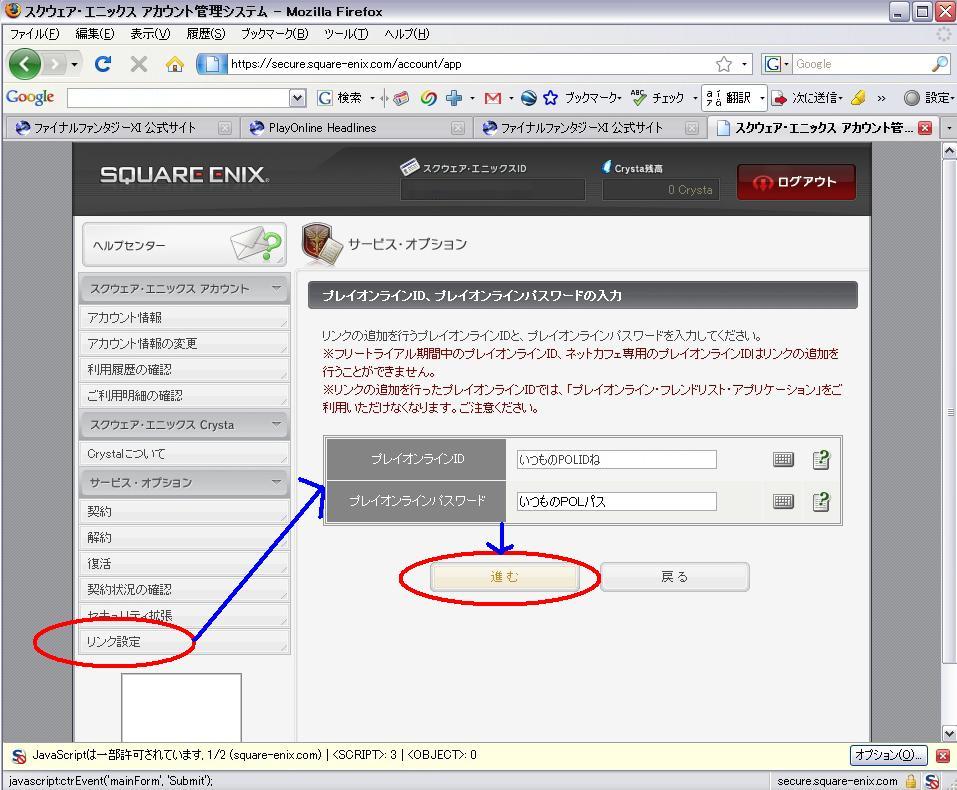The width and height of the screenshot is (957, 790).
Task: Click the blue star bookmark icon in Google toolbar
Action: click(x=551, y=98)
